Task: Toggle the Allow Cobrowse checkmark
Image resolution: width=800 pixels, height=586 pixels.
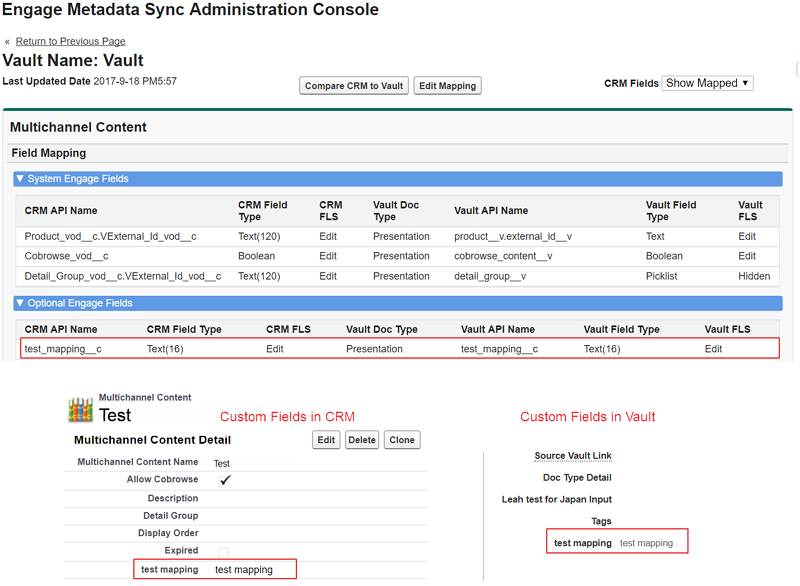Action: pyautogui.click(x=225, y=480)
